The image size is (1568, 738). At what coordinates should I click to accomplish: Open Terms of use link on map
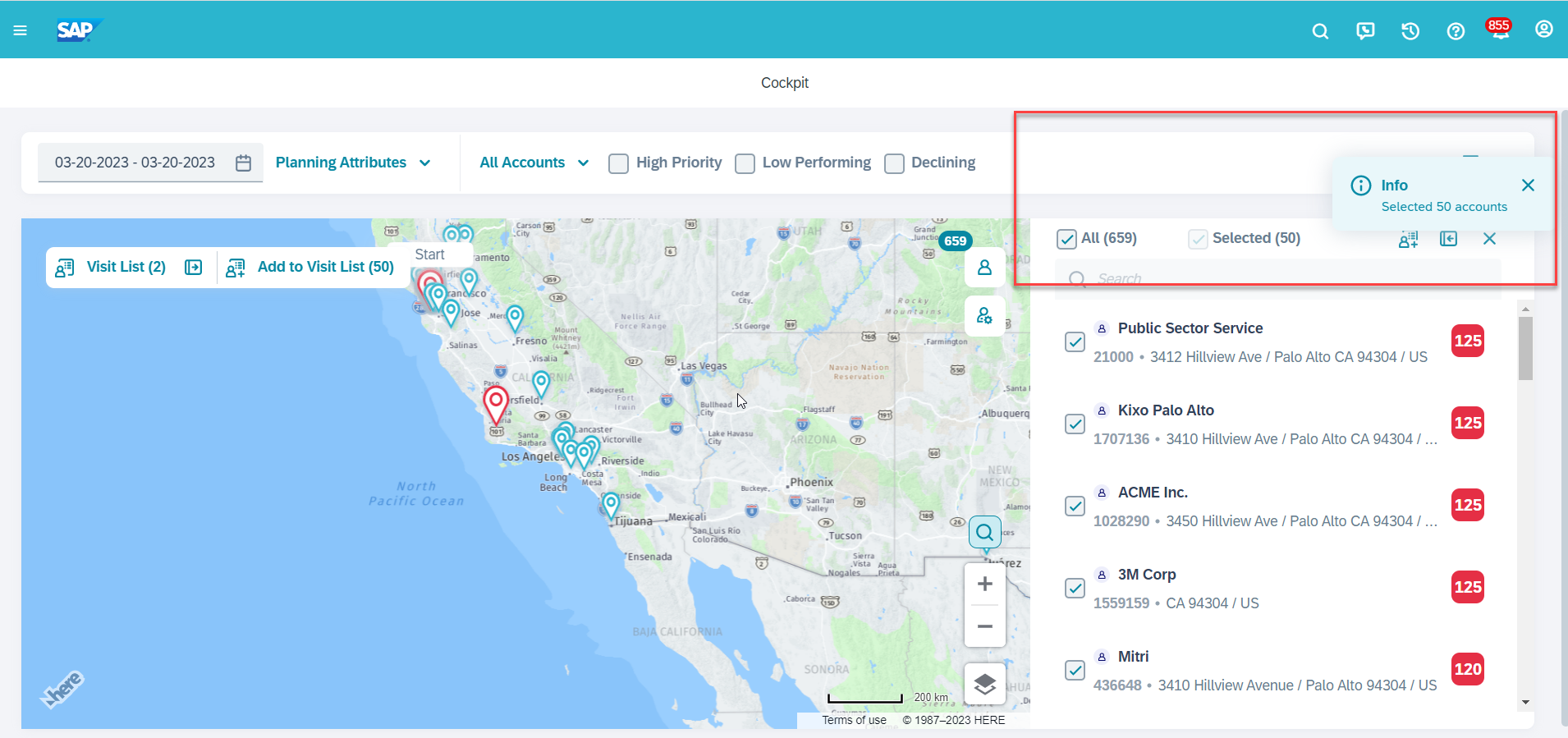tap(854, 720)
